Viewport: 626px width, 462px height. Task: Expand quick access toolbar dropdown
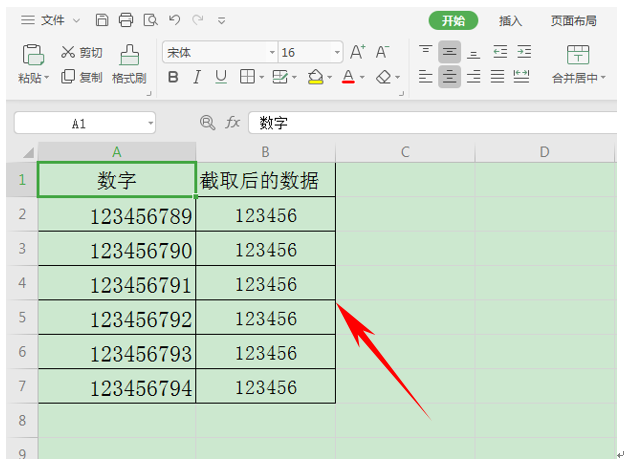(221, 20)
